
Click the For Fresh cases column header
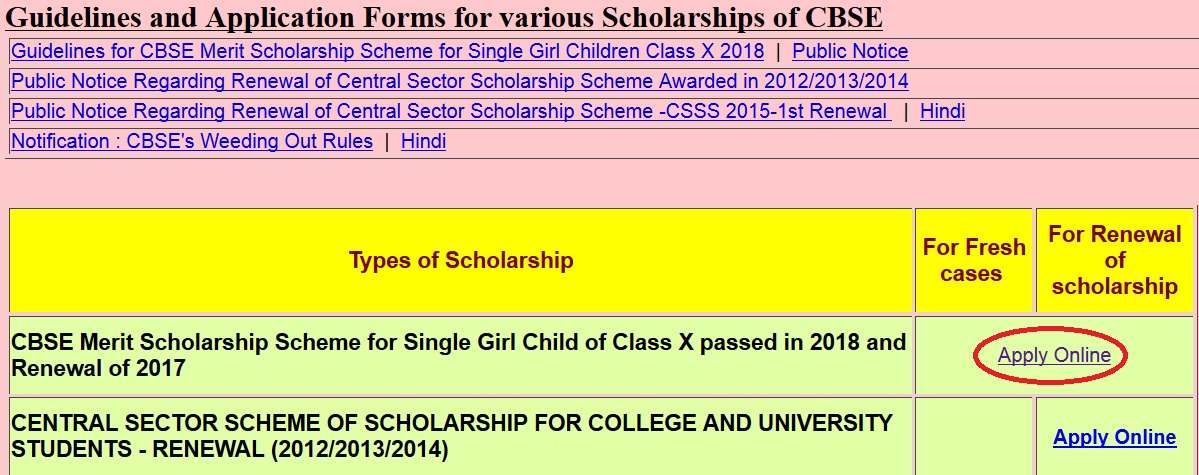click(974, 260)
